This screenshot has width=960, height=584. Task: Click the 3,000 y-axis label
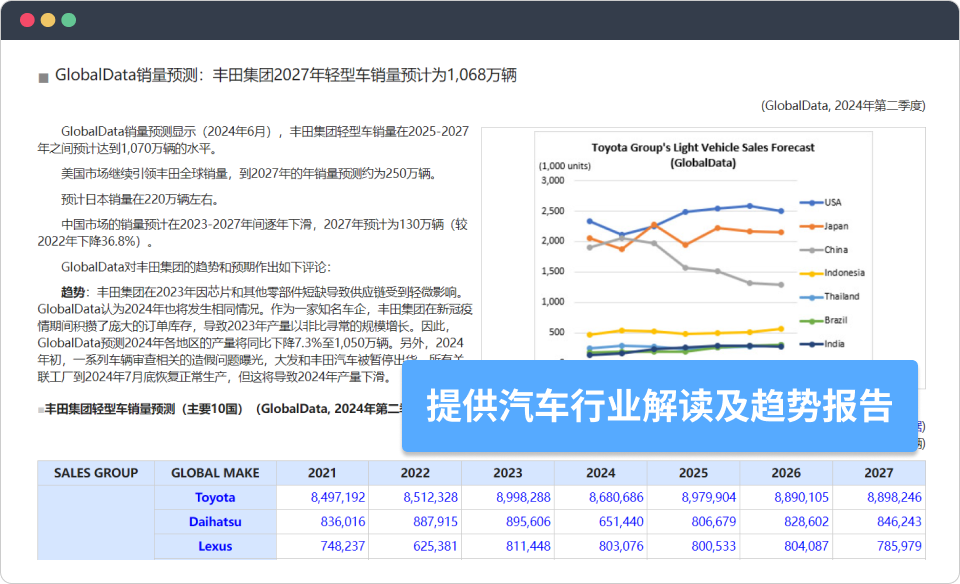(552, 181)
